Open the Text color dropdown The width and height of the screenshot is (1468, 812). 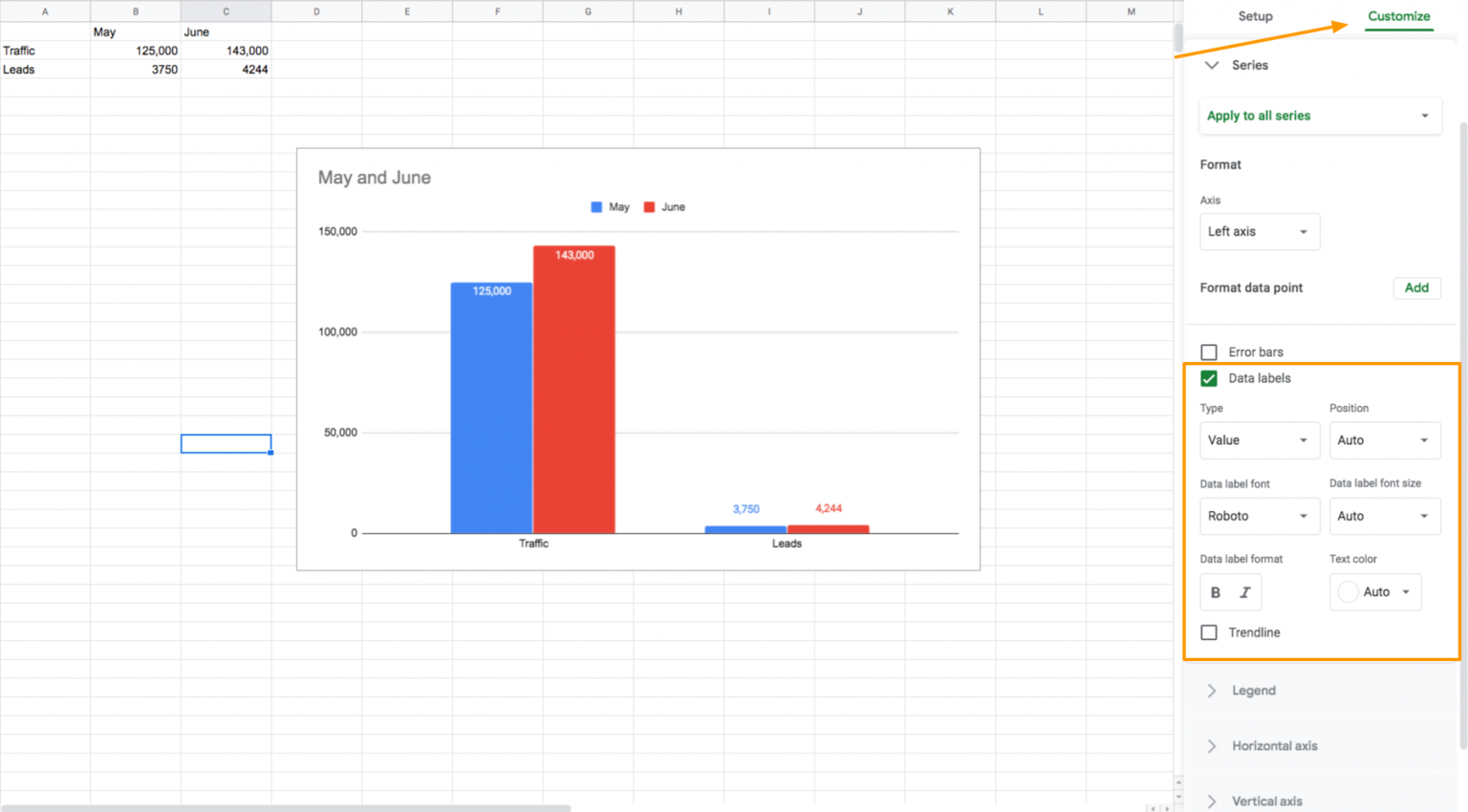(1375, 591)
